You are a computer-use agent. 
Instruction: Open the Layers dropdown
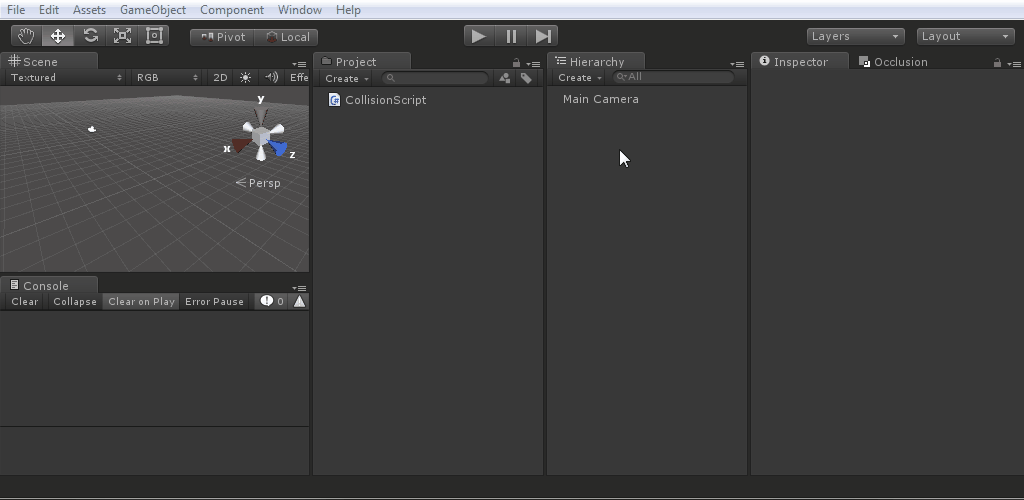coord(856,37)
